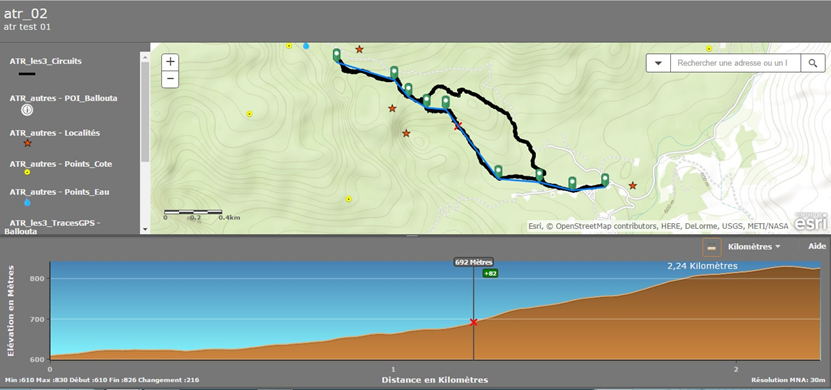Screen dimensions: 831x390
Task: Click the ATR_les3_Circuits black line symbol
Action: [x=27, y=74]
